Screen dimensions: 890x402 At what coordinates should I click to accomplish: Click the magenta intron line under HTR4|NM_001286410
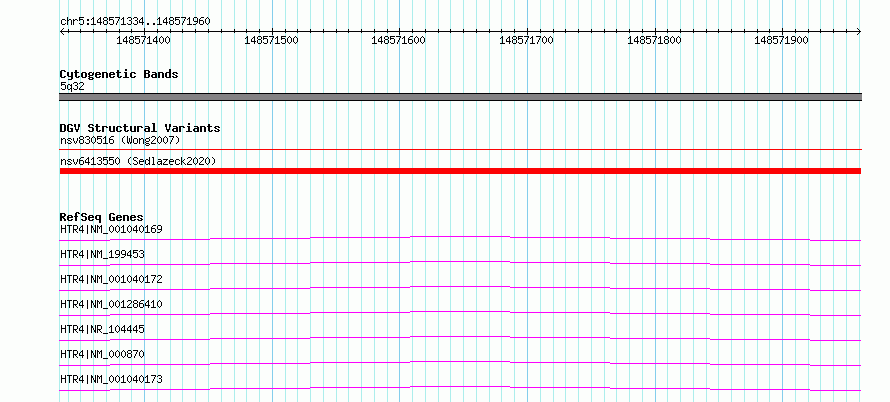460,313
